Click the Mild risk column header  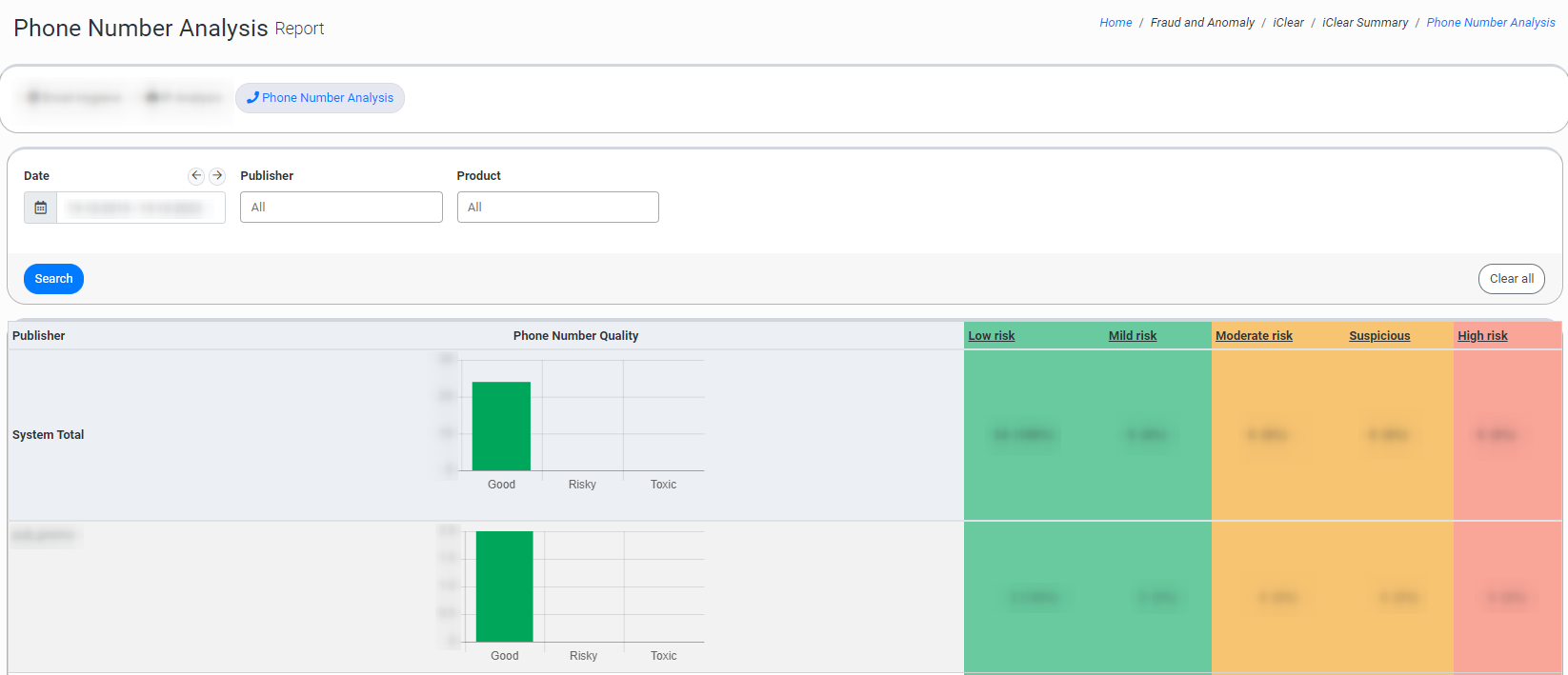pos(1132,336)
